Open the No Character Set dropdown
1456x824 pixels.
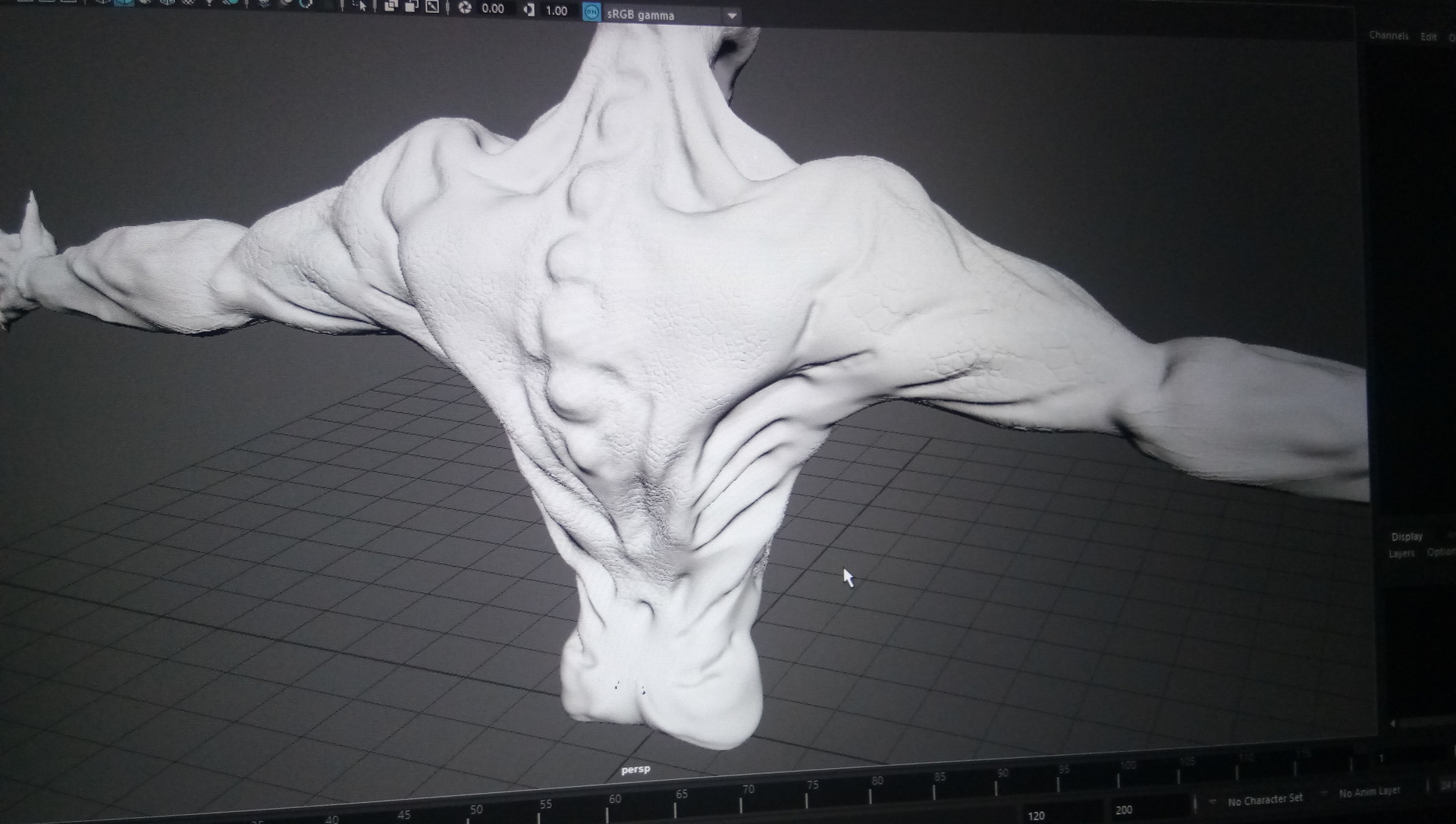(1266, 799)
